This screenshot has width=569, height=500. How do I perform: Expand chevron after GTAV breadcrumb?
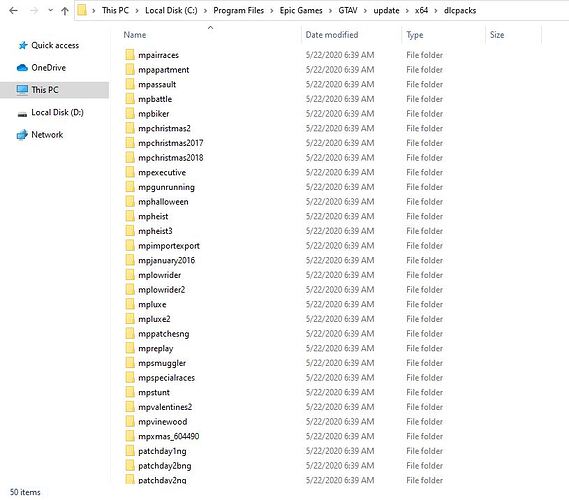point(365,11)
